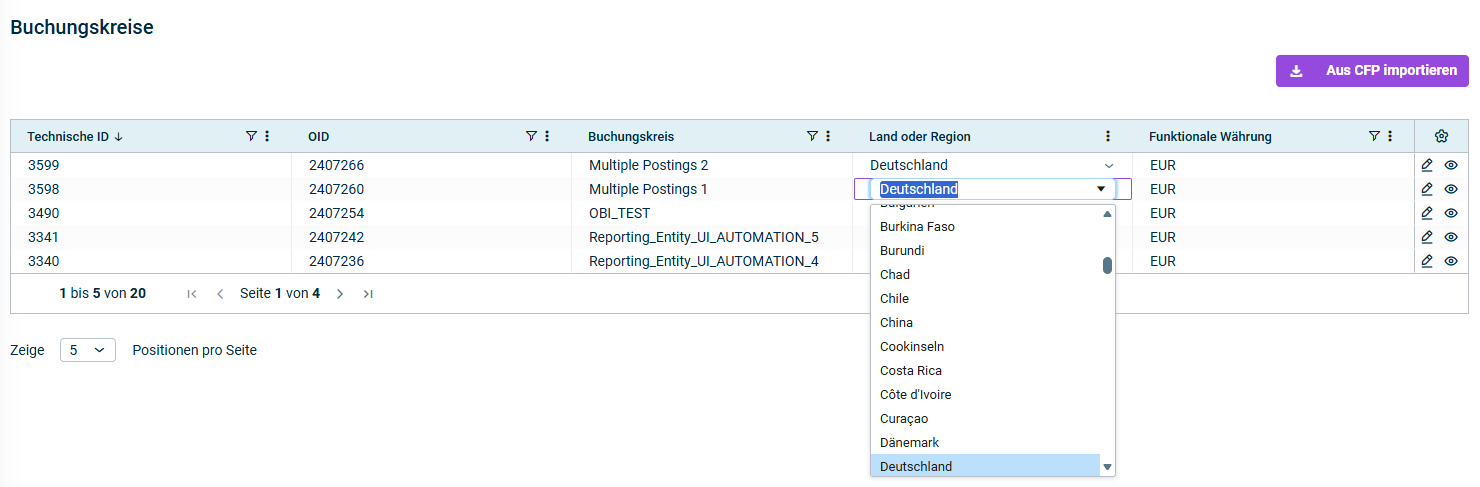This screenshot has height=487, width=1480.
Task: Click filter icon in Funktionale Währung column
Action: tap(1374, 137)
